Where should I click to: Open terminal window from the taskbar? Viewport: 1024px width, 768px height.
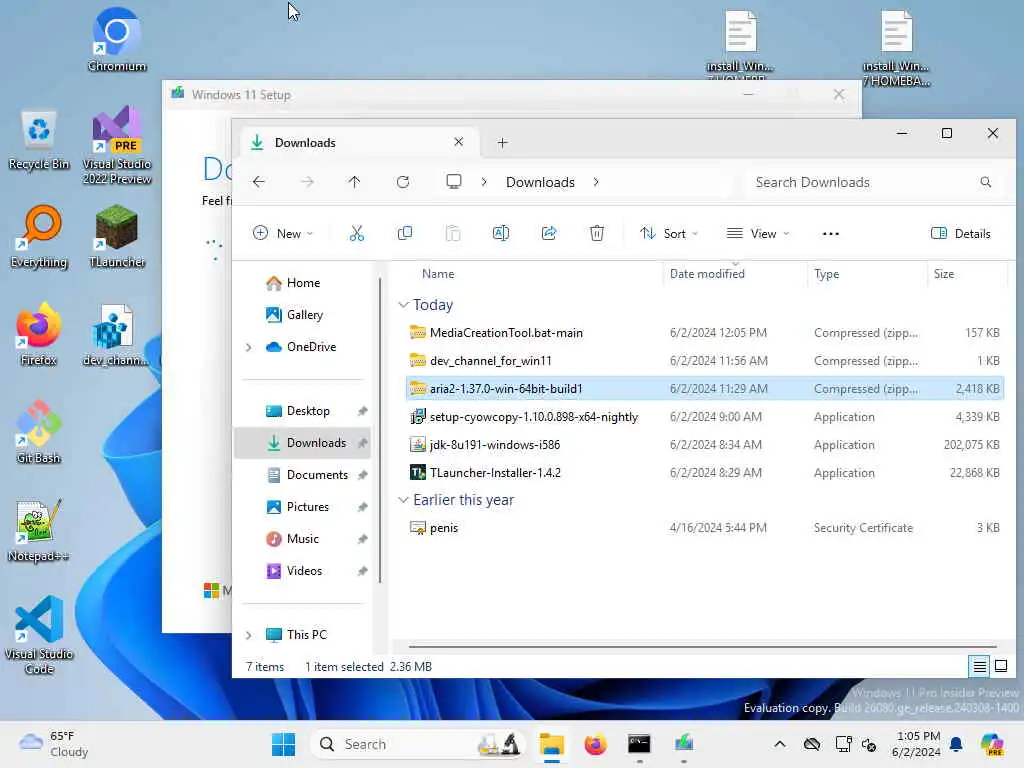click(639, 744)
